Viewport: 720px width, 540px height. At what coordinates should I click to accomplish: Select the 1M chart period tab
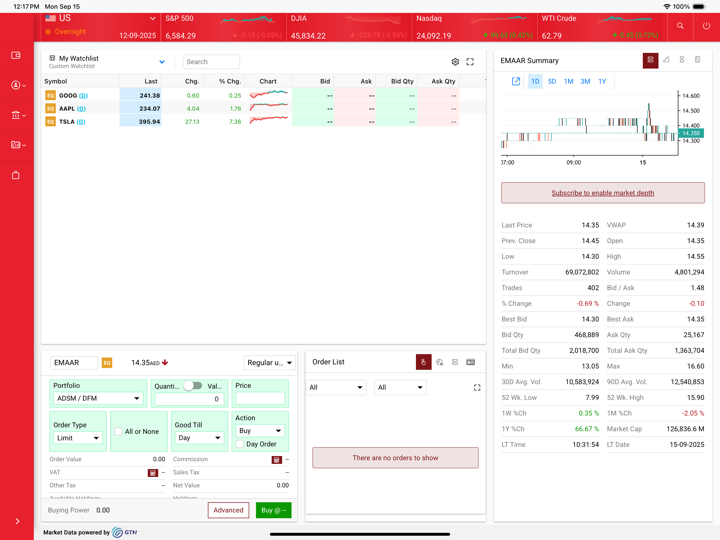click(x=568, y=81)
